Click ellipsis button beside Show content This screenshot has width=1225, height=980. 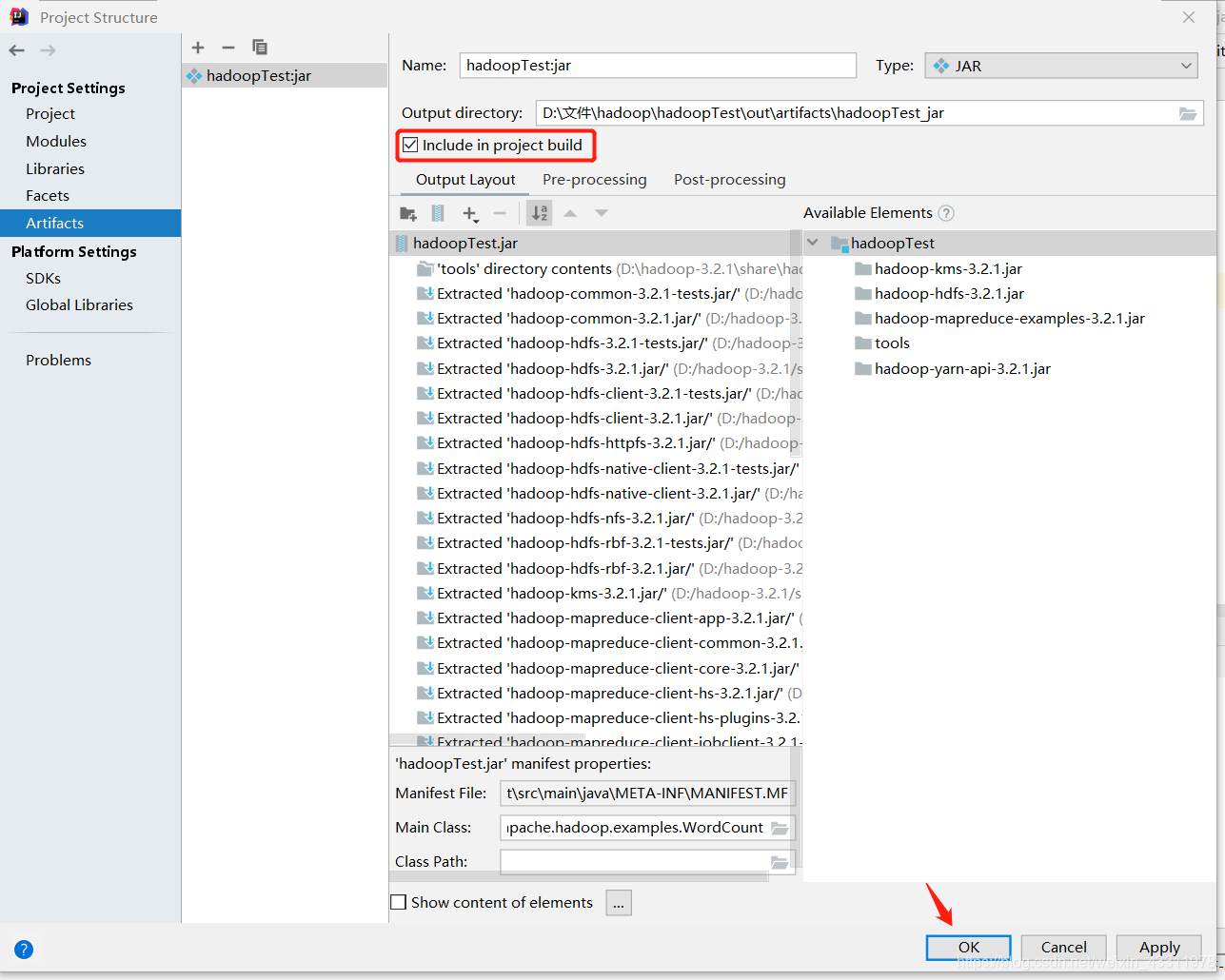pyautogui.click(x=619, y=903)
